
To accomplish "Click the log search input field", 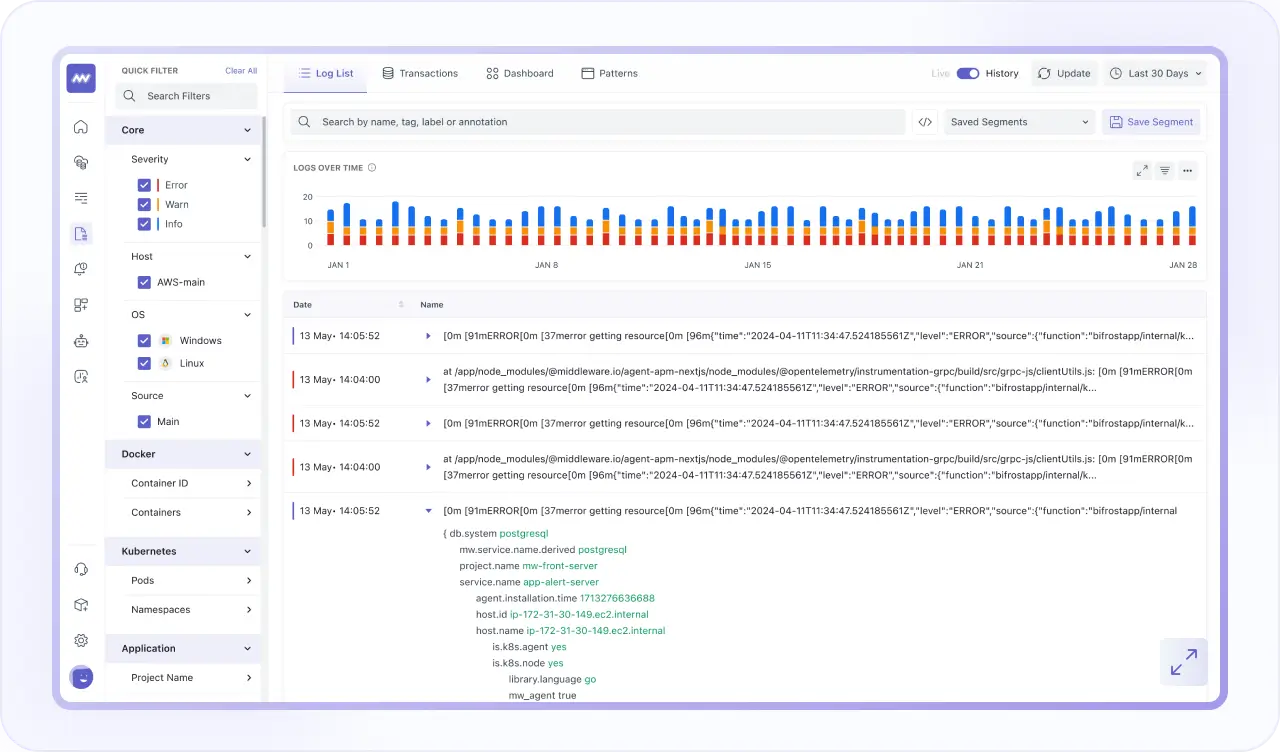I will click(x=600, y=121).
